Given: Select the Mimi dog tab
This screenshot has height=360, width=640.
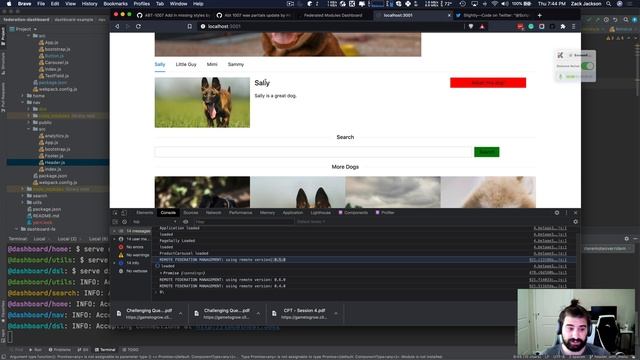Looking at the screenshot, I should (x=212, y=64).
